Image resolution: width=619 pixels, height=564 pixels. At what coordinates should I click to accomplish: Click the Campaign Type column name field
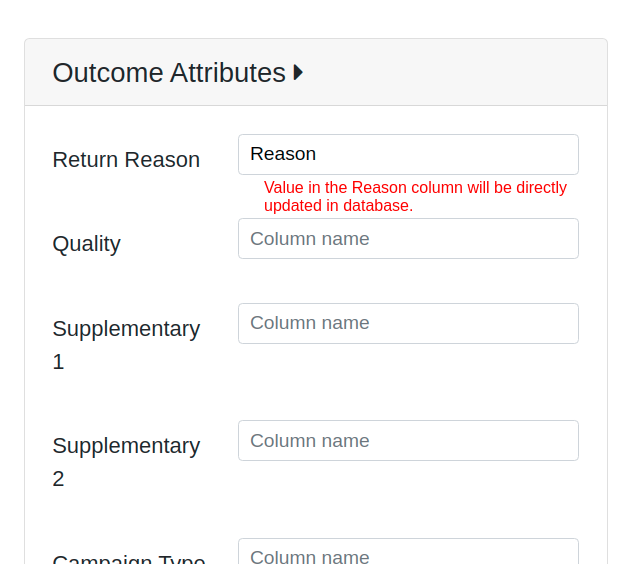coord(408,553)
